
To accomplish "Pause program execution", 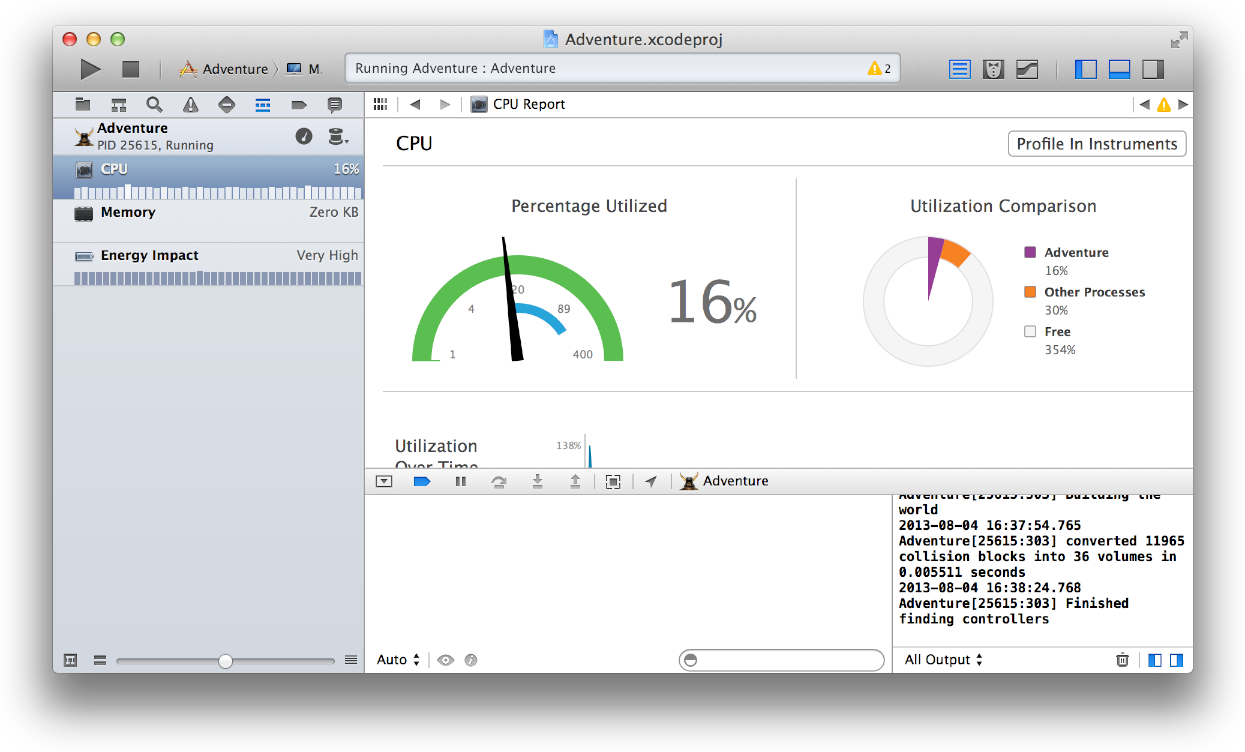I will pos(460,481).
